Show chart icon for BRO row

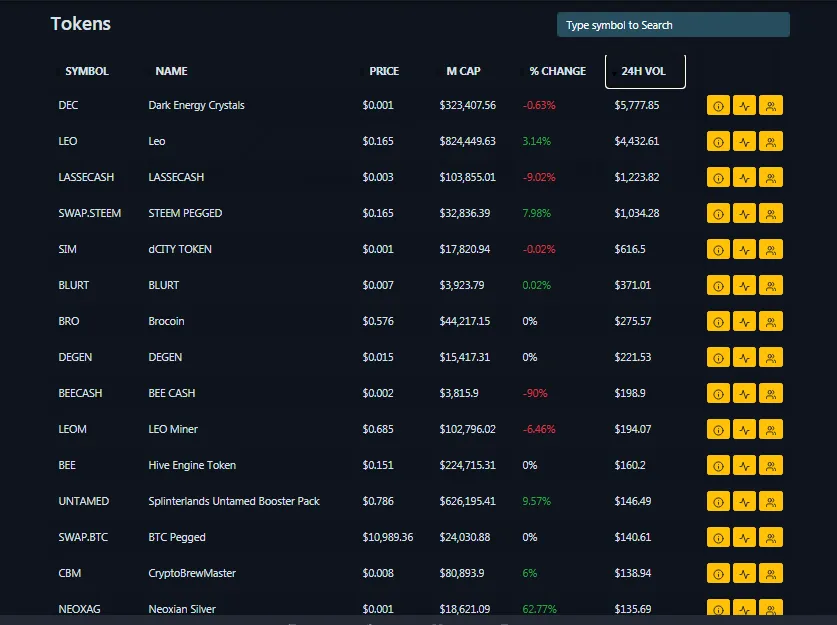tap(744, 321)
